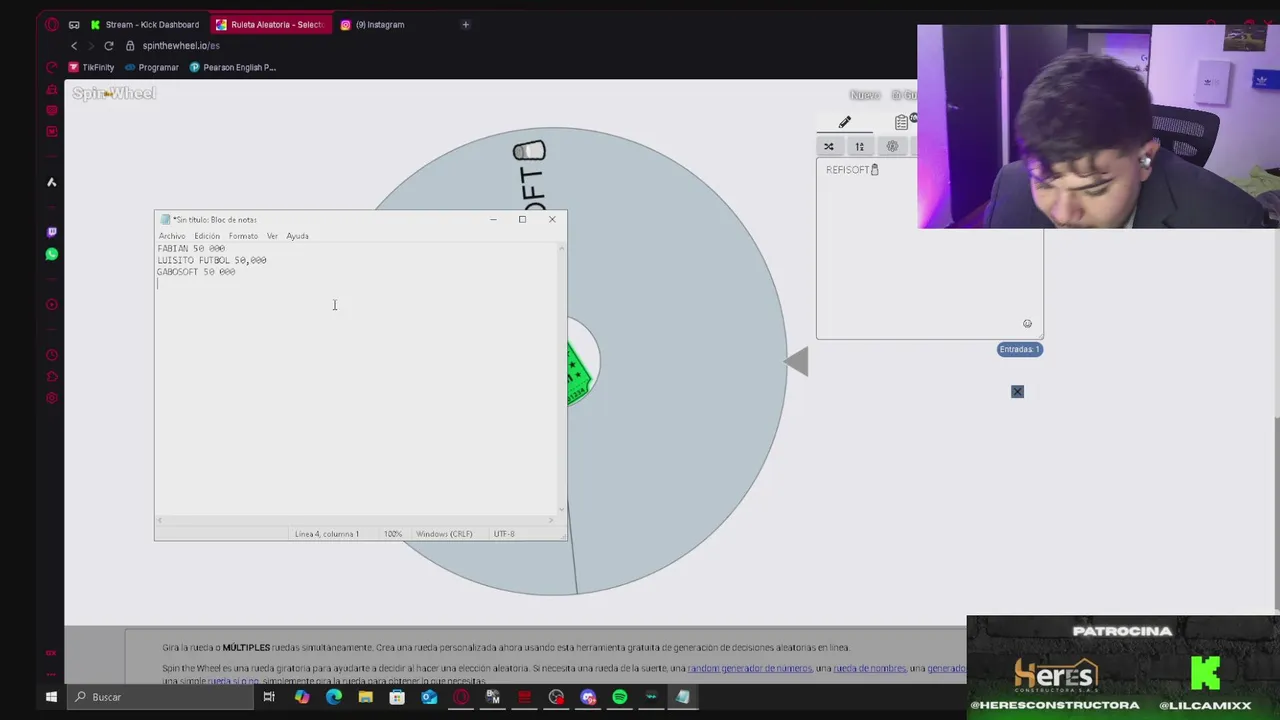This screenshot has height=720, width=1280.
Task: Click the padlock site info icon
Action: [x=130, y=46]
